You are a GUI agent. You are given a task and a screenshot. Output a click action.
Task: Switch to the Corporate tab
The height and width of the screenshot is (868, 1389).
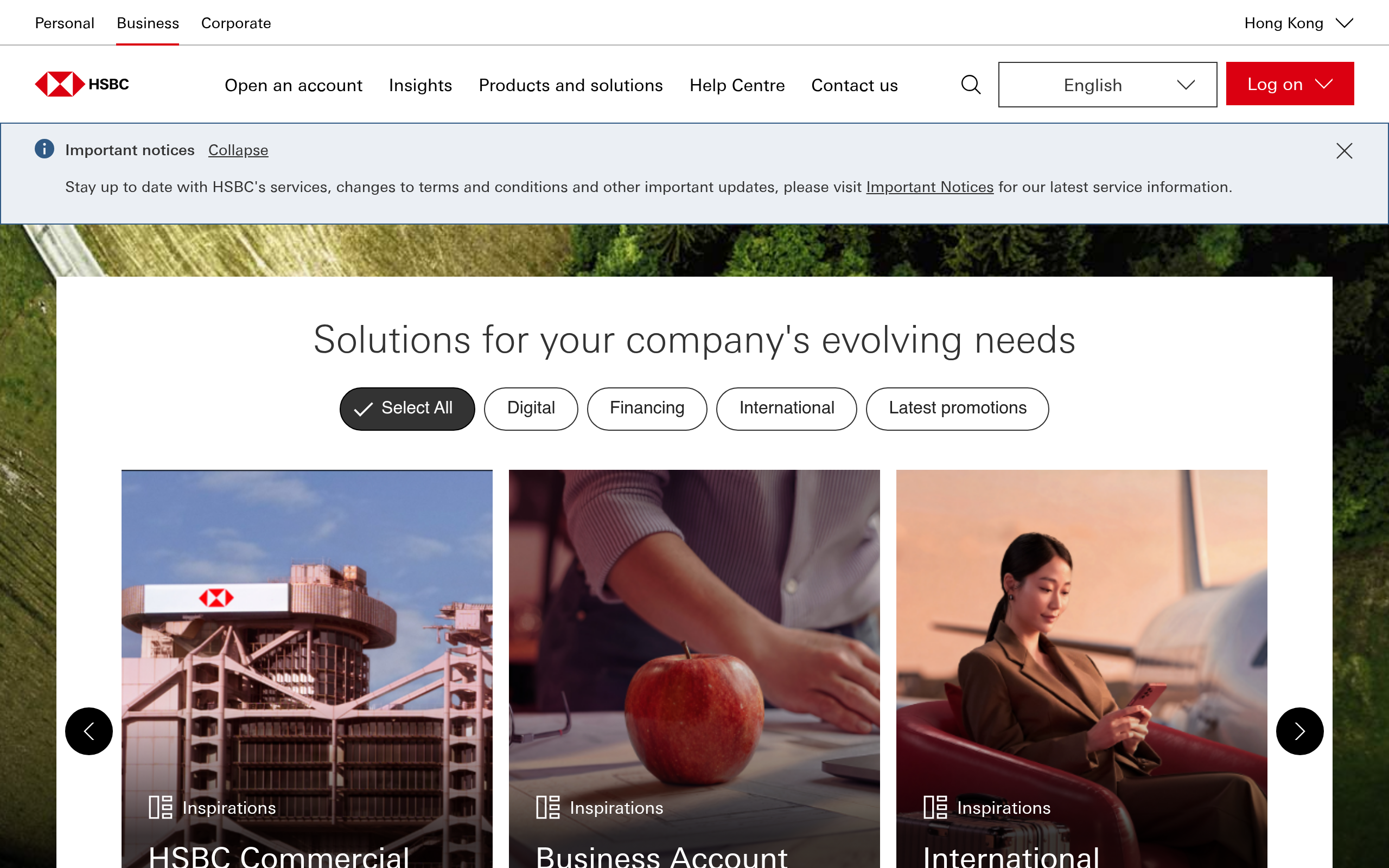point(236,23)
